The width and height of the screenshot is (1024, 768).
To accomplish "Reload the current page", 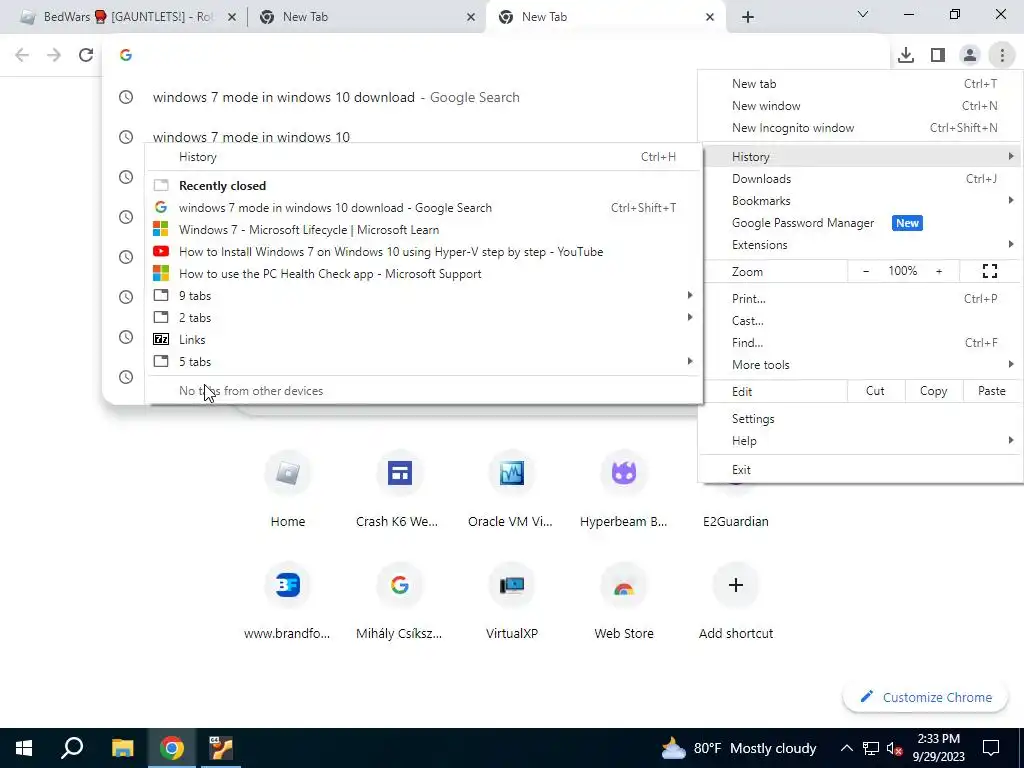I will pos(86,55).
